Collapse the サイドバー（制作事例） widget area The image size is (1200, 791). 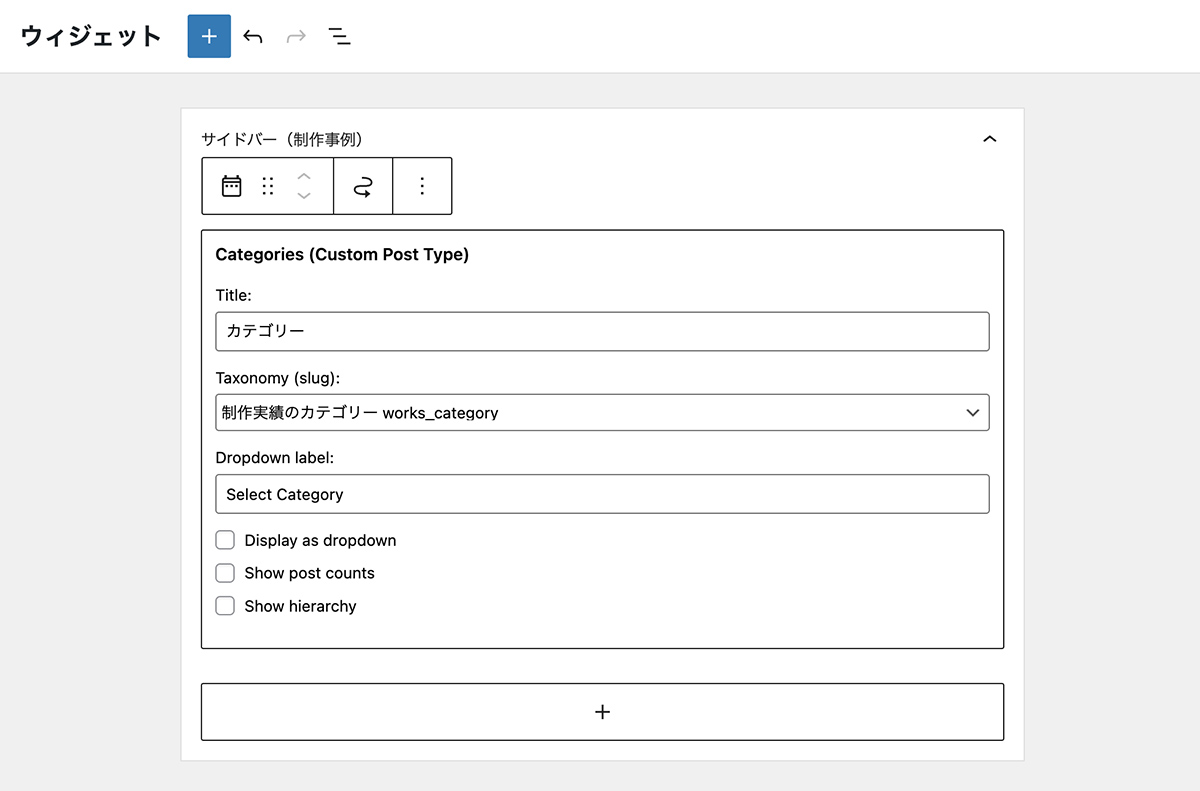pyautogui.click(x=990, y=139)
